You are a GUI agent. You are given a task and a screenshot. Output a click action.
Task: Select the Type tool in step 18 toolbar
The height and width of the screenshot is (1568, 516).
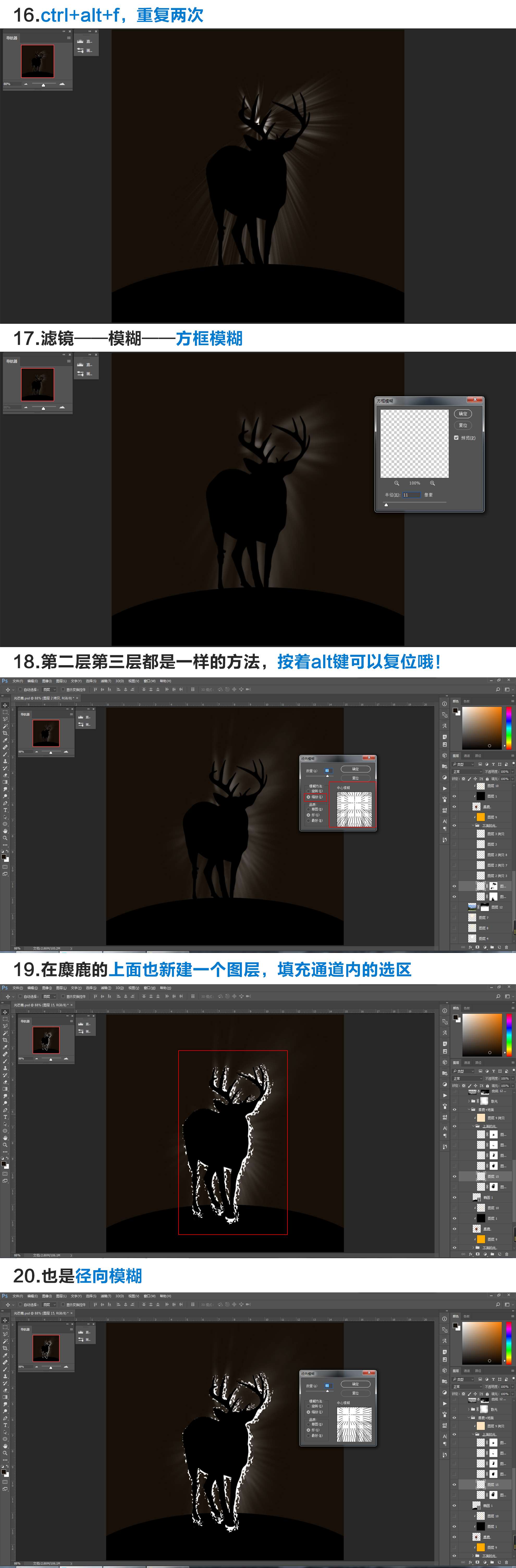(x=5, y=810)
